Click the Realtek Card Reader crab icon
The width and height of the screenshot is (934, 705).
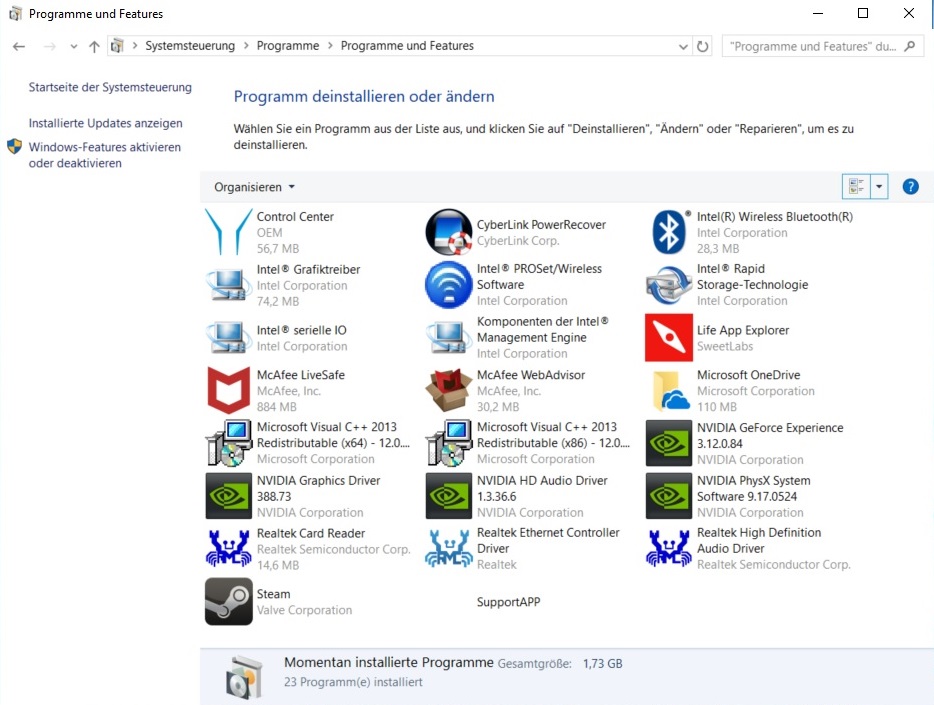point(228,548)
